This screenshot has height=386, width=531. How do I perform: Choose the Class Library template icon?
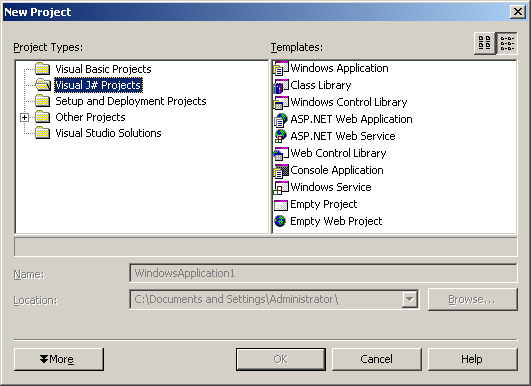tap(281, 85)
